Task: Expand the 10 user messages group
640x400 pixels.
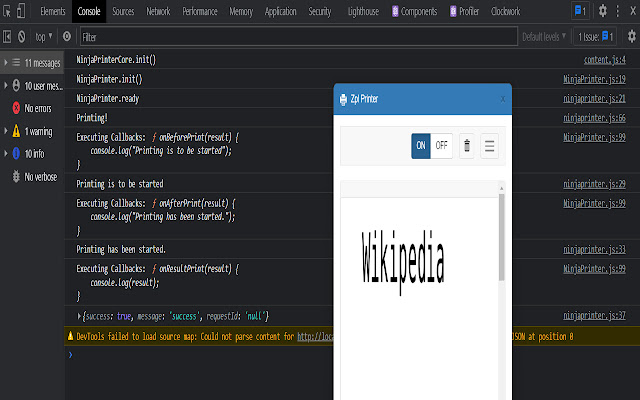Action: [6, 85]
